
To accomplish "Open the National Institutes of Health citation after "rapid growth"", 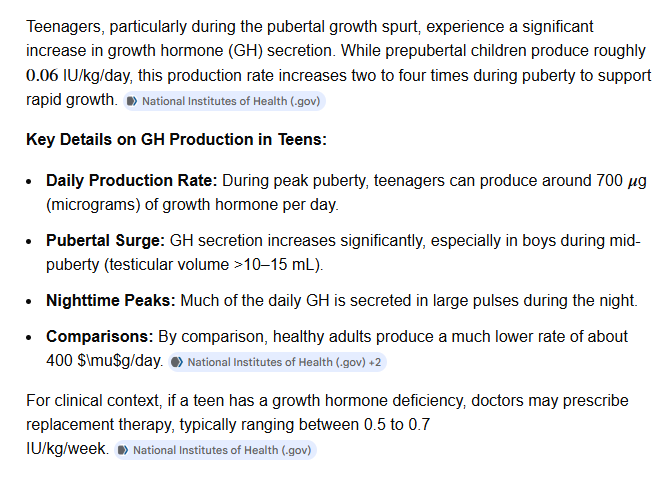I will (224, 101).
